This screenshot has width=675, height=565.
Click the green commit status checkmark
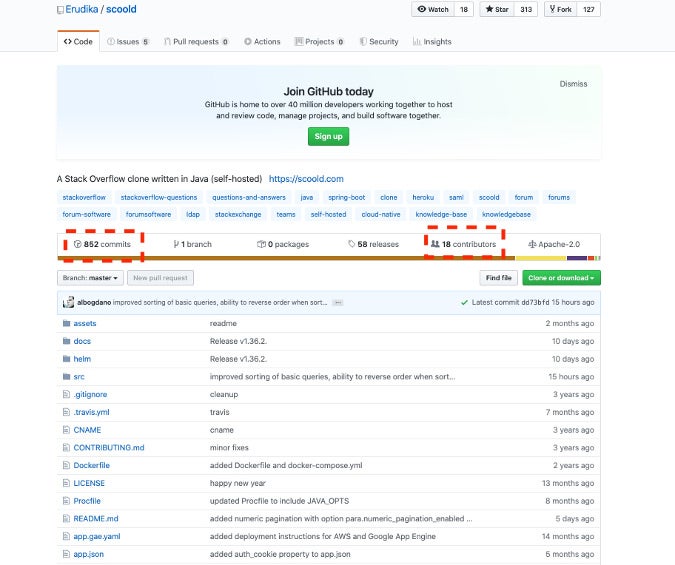click(464, 302)
